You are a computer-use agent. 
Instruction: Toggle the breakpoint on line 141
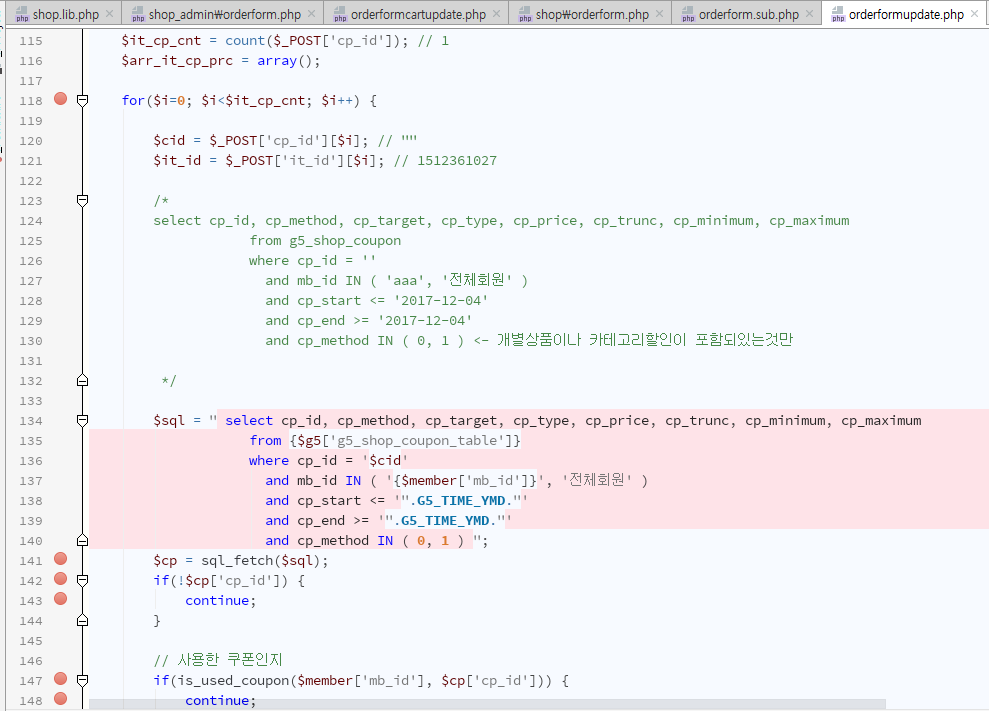tap(61, 560)
